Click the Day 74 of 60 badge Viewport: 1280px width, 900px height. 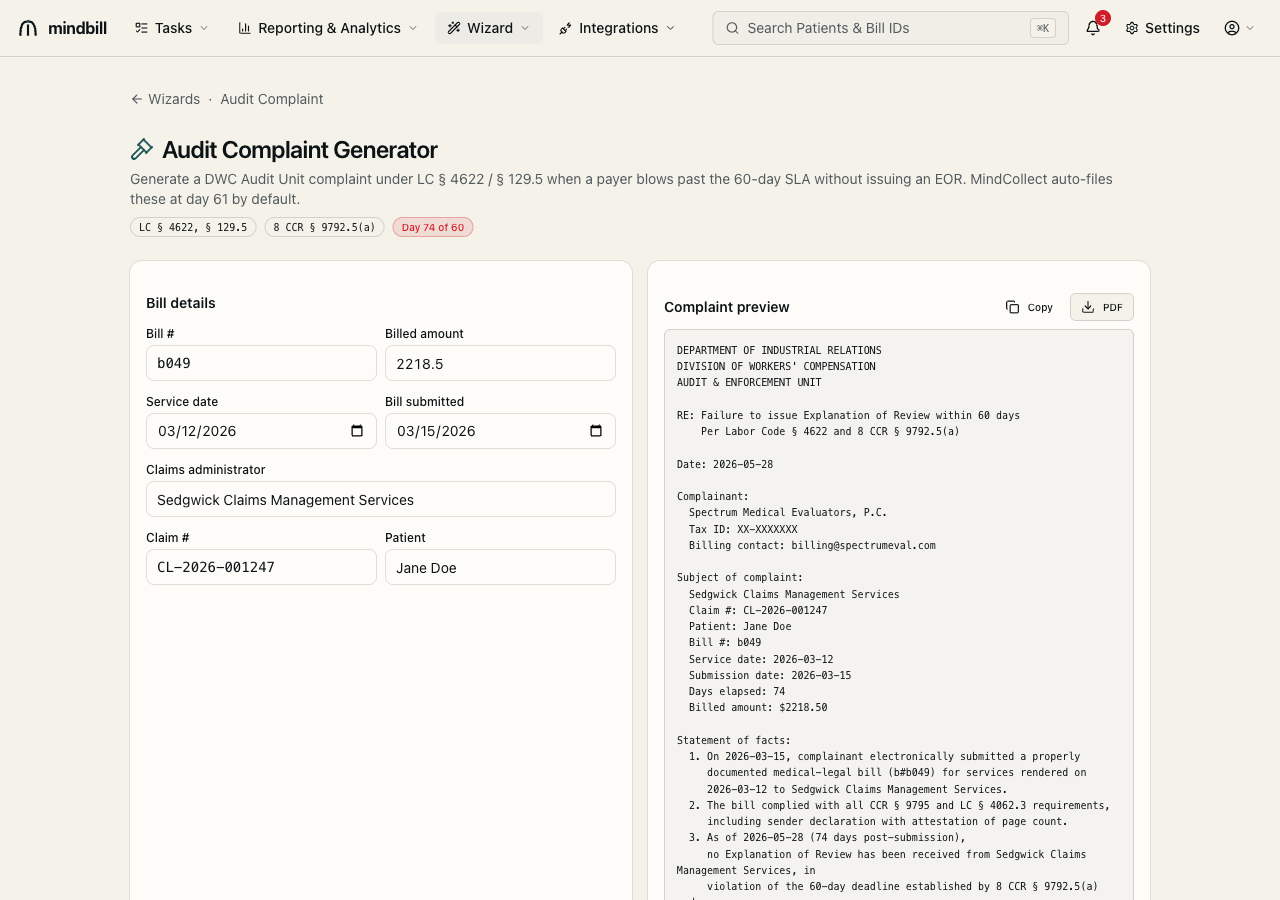pos(433,227)
